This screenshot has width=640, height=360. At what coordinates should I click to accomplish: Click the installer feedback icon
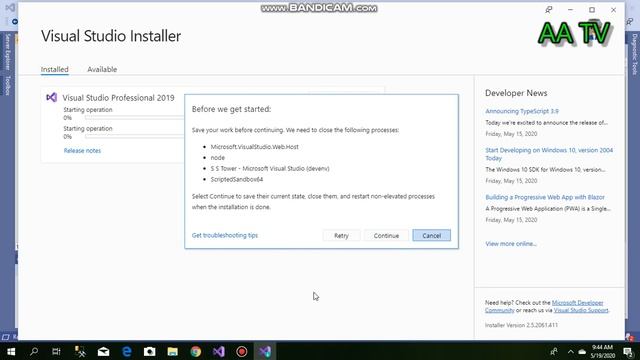(549, 10)
